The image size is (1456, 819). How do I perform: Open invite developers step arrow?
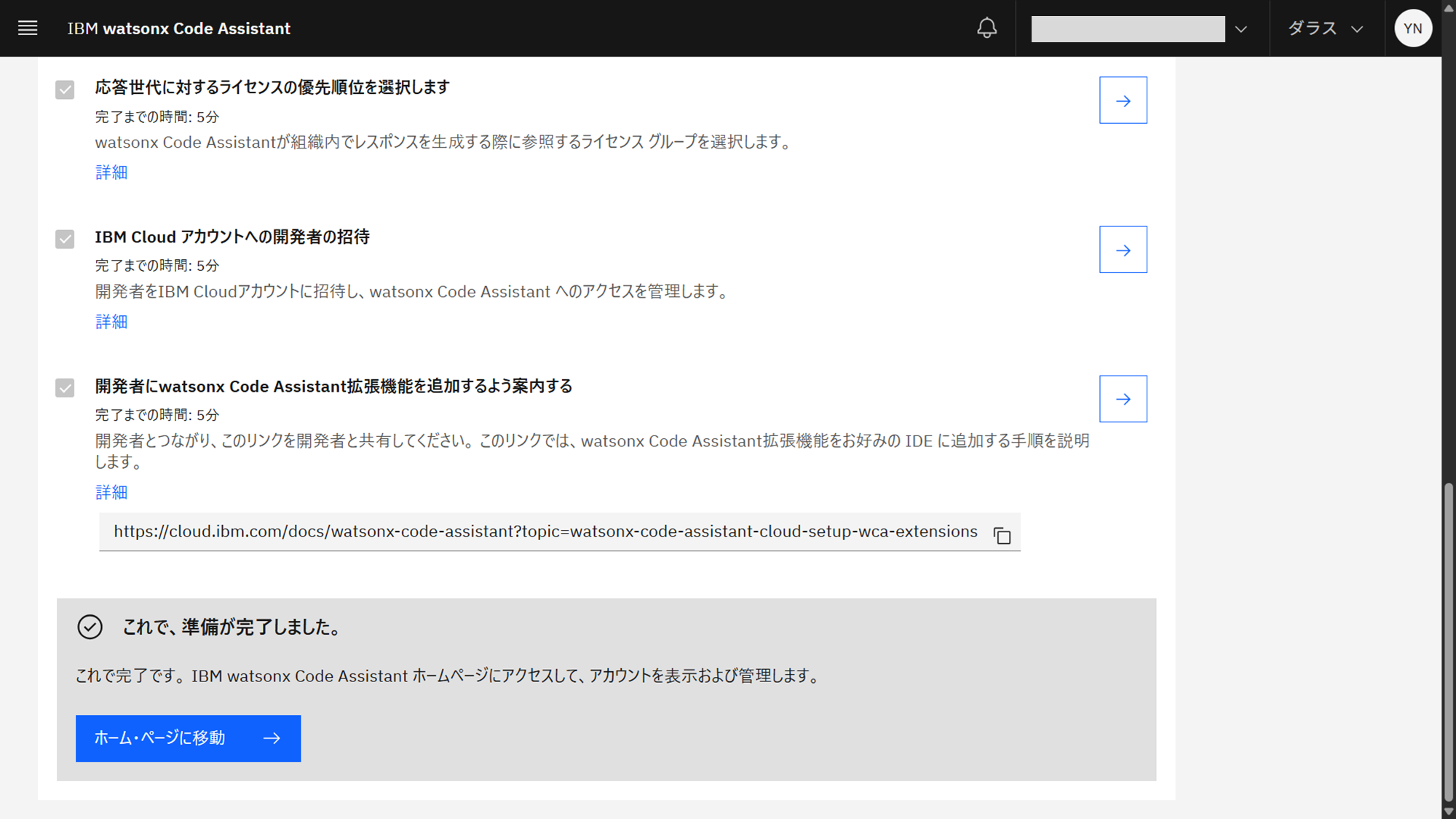pyautogui.click(x=1123, y=250)
